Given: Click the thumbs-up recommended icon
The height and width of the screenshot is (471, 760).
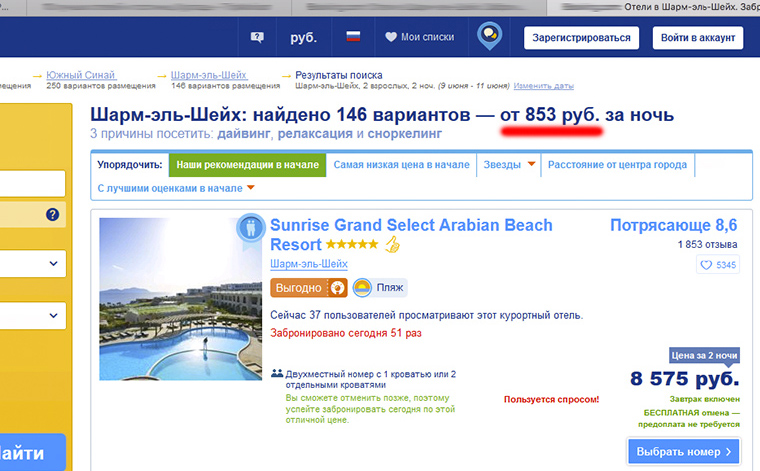Looking at the screenshot, I should coord(393,244).
